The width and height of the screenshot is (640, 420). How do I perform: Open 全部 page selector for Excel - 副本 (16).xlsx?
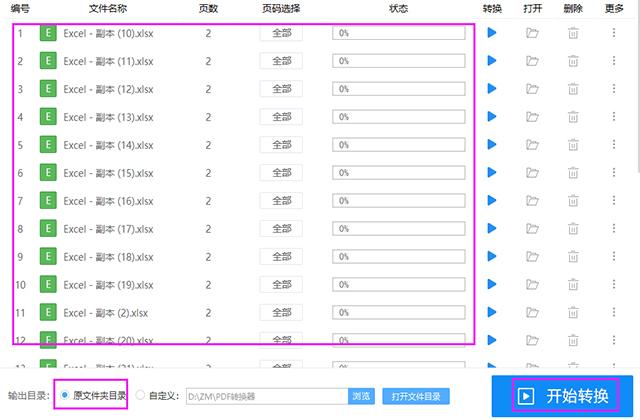click(281, 201)
